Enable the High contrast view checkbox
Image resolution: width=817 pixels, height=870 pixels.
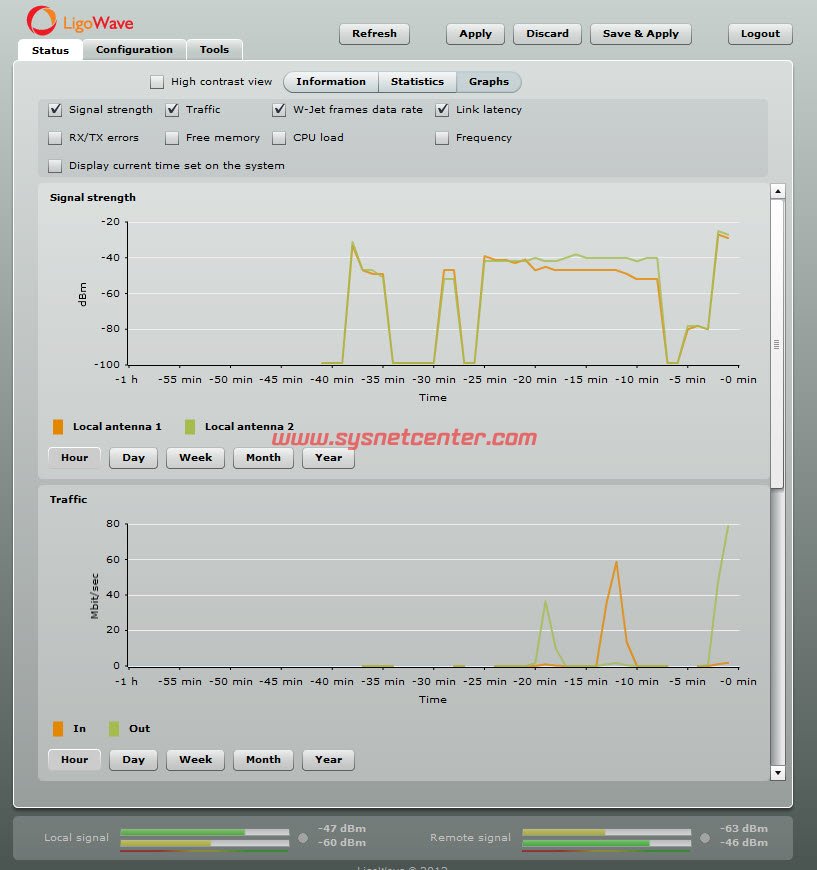[x=157, y=82]
